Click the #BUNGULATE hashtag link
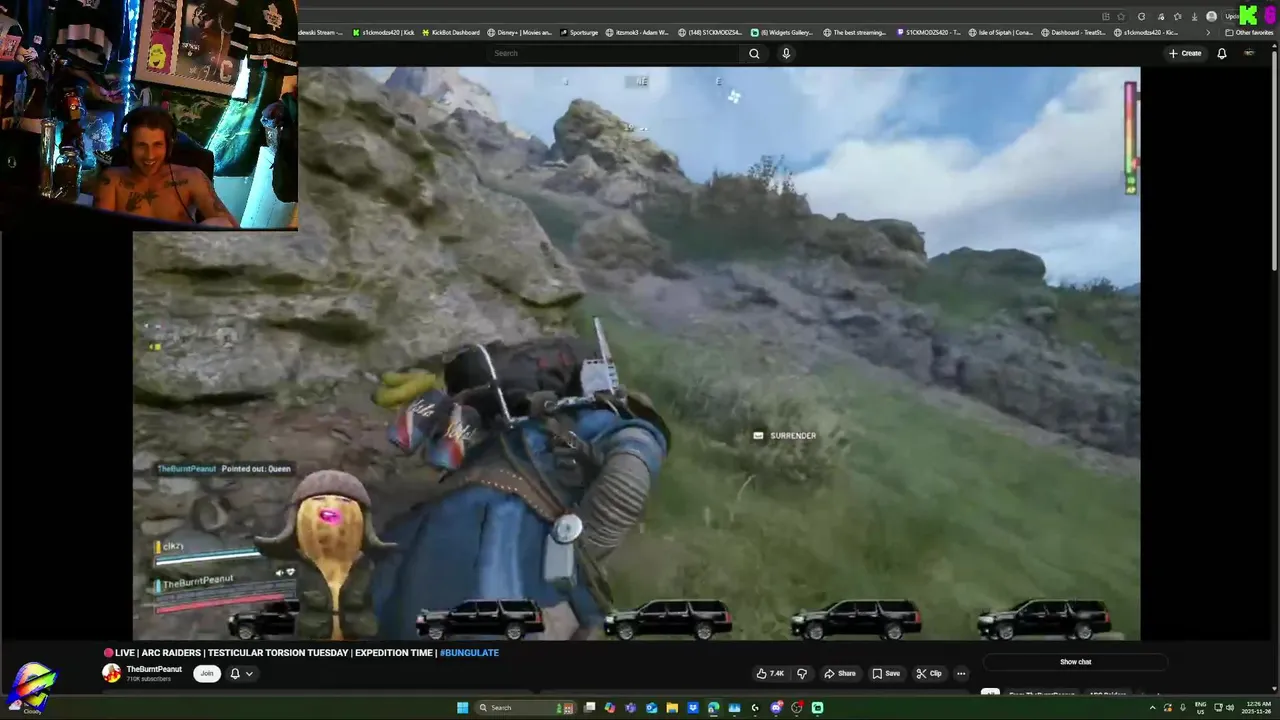This screenshot has height=720, width=1280. coord(469,653)
